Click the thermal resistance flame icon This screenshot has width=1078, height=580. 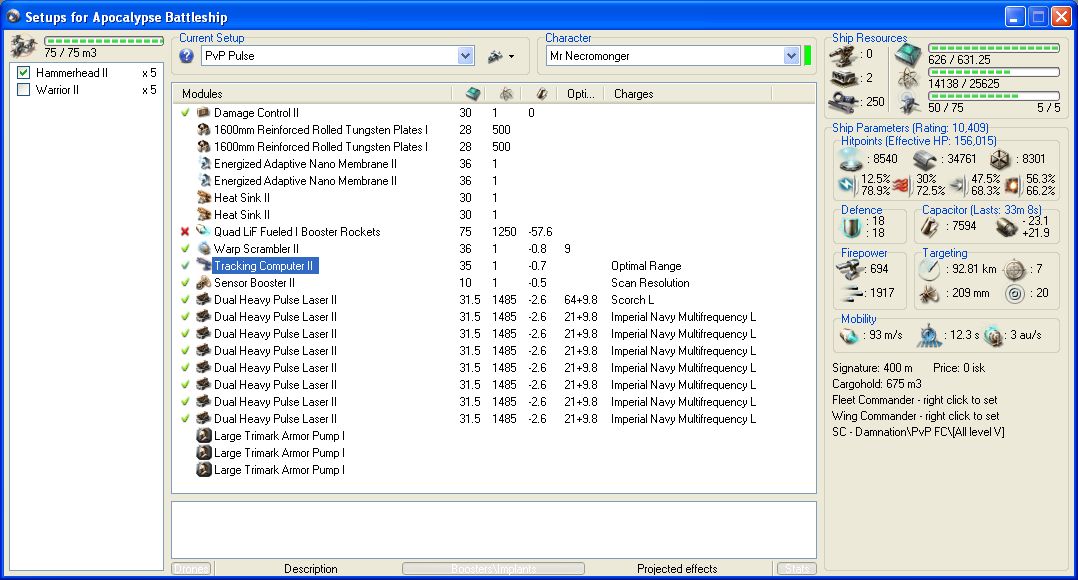pos(901,185)
